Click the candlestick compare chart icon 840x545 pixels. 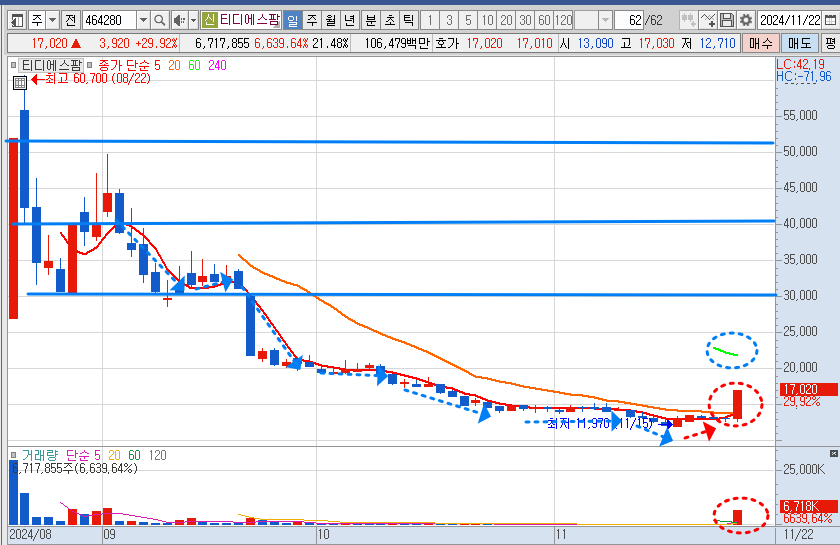click(688, 20)
